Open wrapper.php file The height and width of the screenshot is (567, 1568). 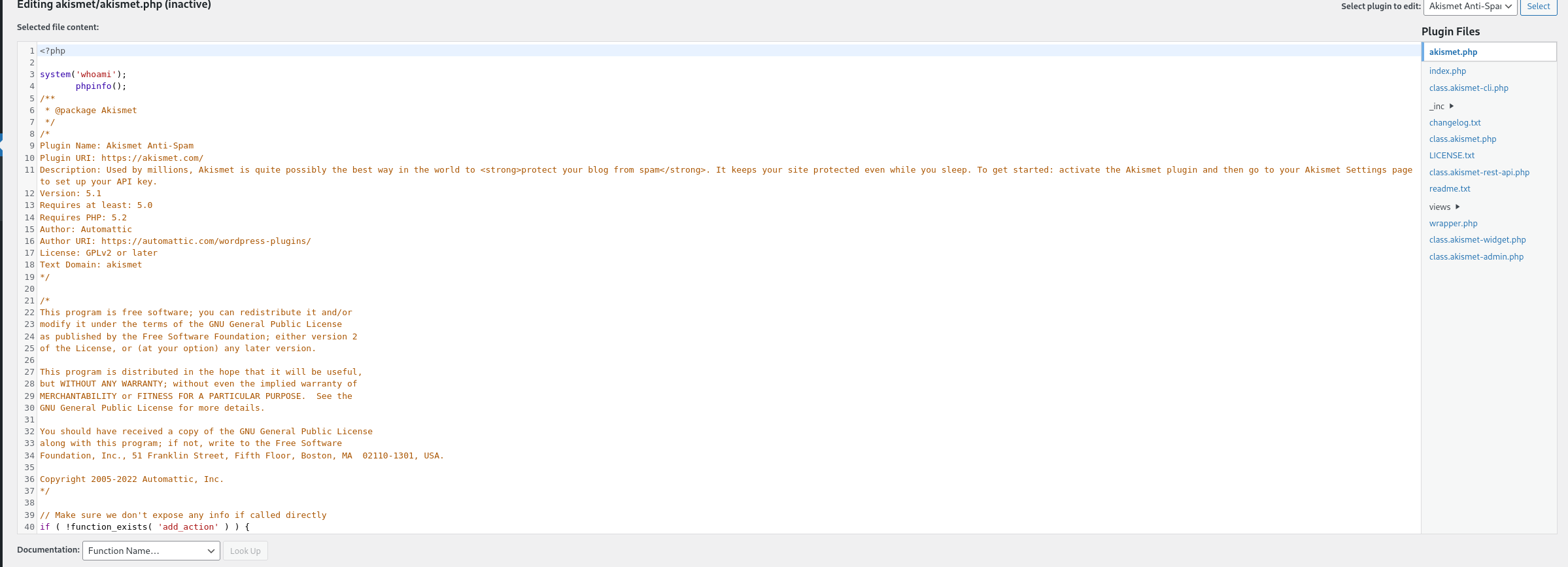pyautogui.click(x=1453, y=224)
